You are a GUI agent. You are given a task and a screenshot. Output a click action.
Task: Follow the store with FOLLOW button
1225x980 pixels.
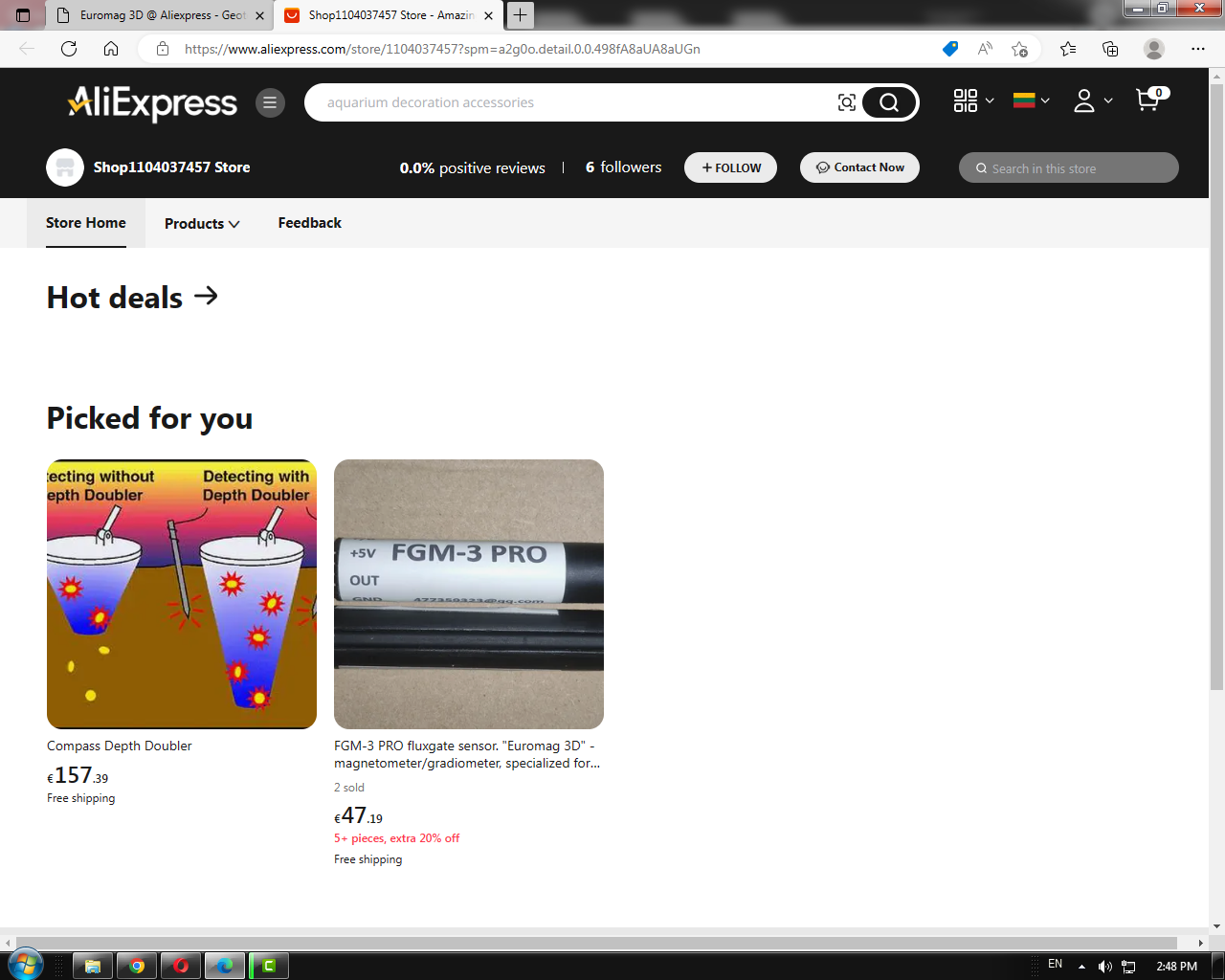[730, 167]
